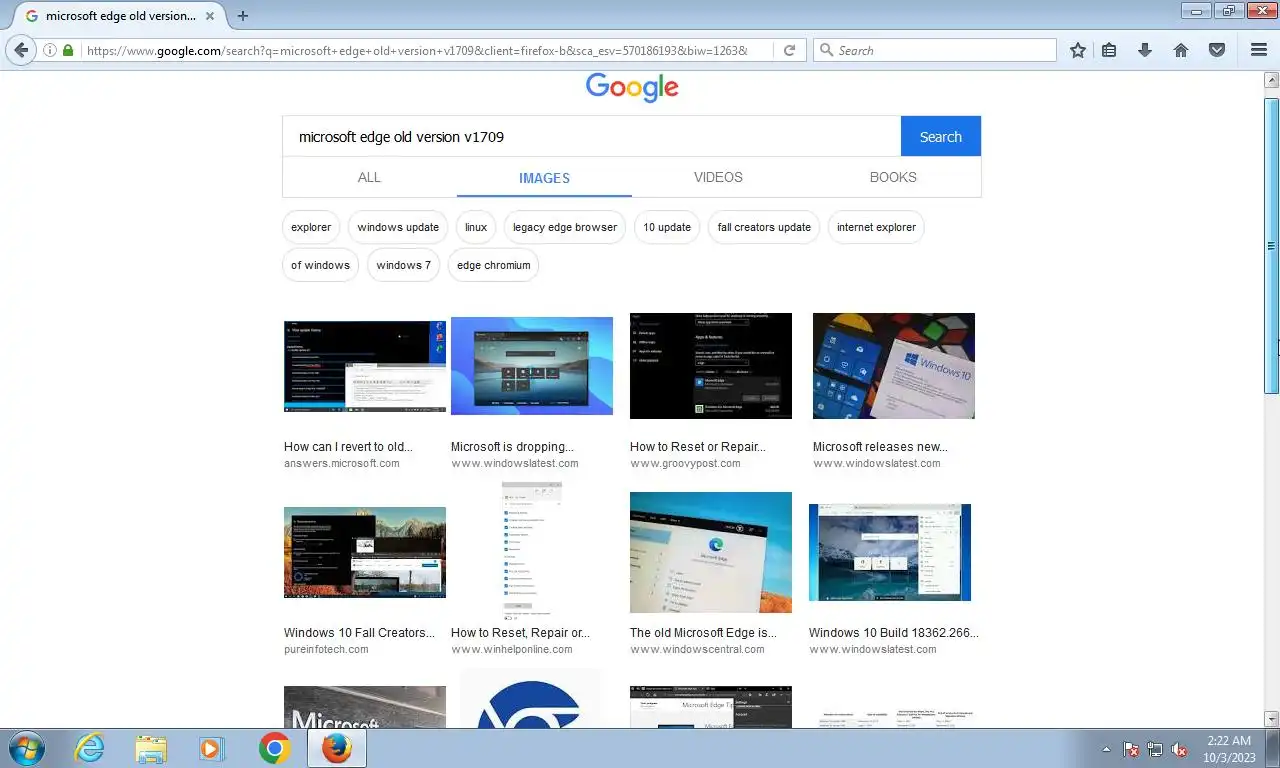
Task: Select the IMAGES tab
Action: pos(544,178)
